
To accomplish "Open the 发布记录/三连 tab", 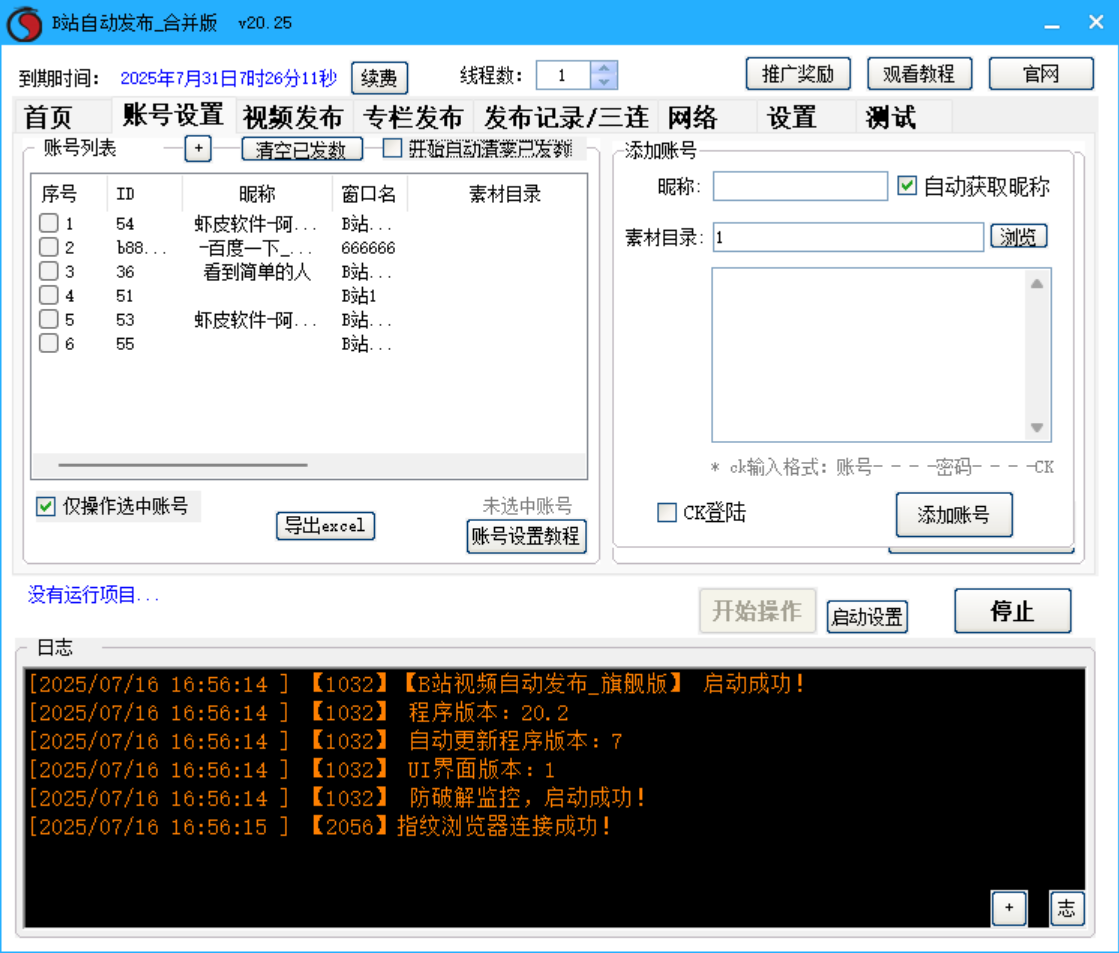I will pos(566,117).
